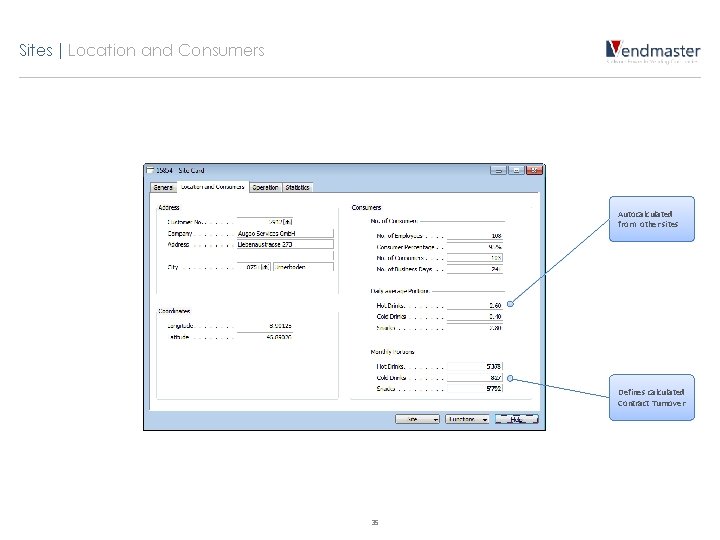The image size is (720, 540).
Task: Click the City postal code lookup arrow
Action: click(265, 267)
